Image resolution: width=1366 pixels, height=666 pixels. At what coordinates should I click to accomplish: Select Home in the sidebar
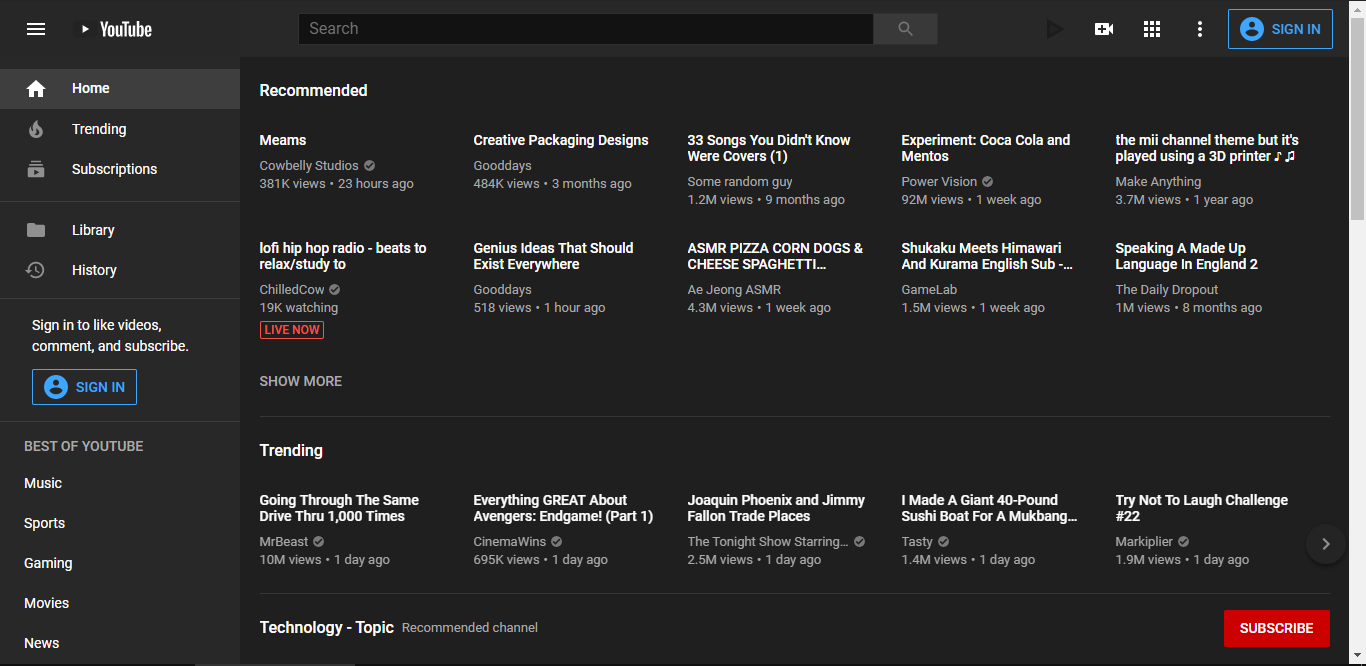pyautogui.click(x=120, y=89)
